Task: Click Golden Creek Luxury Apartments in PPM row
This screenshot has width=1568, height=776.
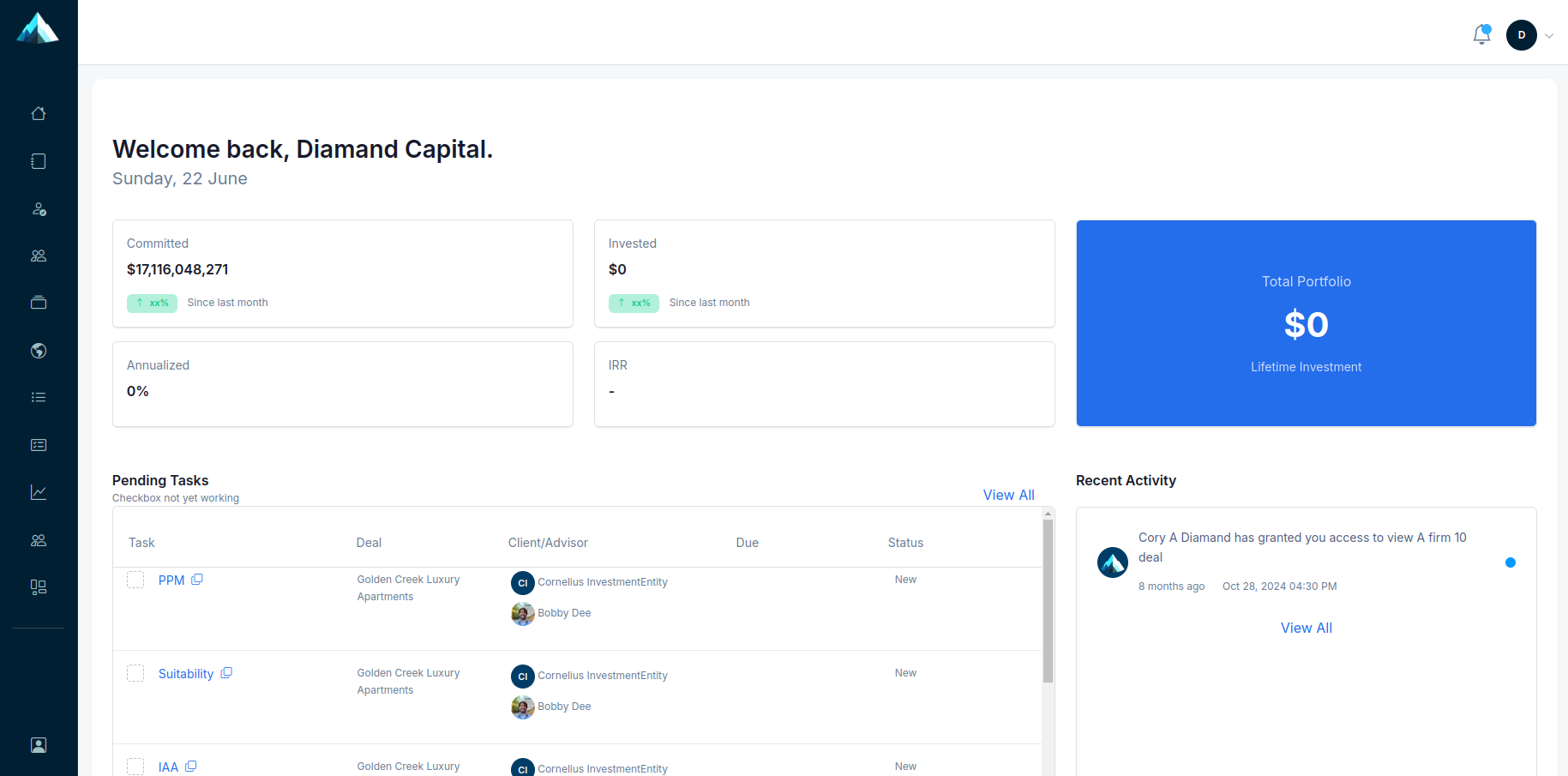Action: 408,588
